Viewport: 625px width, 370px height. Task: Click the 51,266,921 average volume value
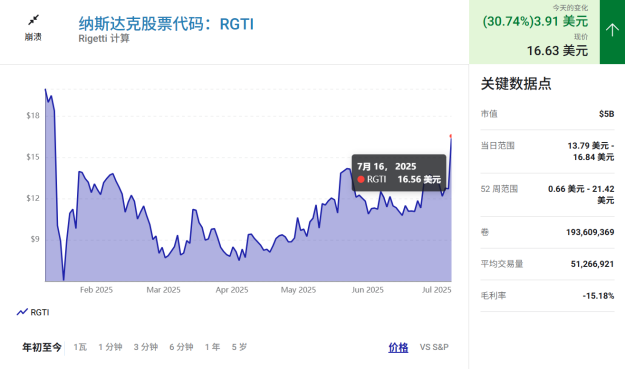click(592, 264)
